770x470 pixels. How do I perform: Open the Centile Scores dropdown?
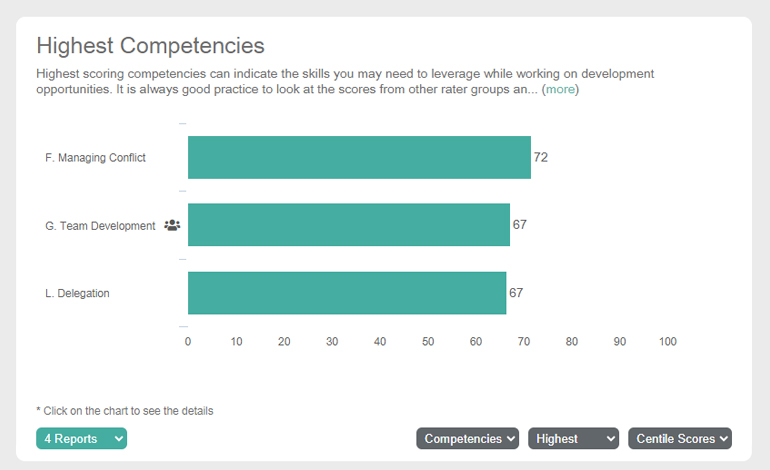tap(680, 439)
